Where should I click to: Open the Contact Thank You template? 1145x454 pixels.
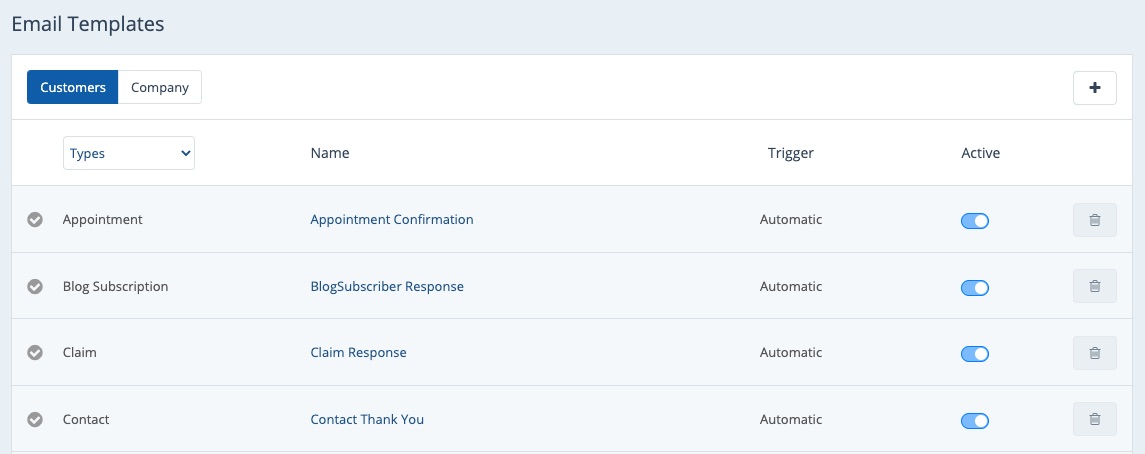coord(367,420)
